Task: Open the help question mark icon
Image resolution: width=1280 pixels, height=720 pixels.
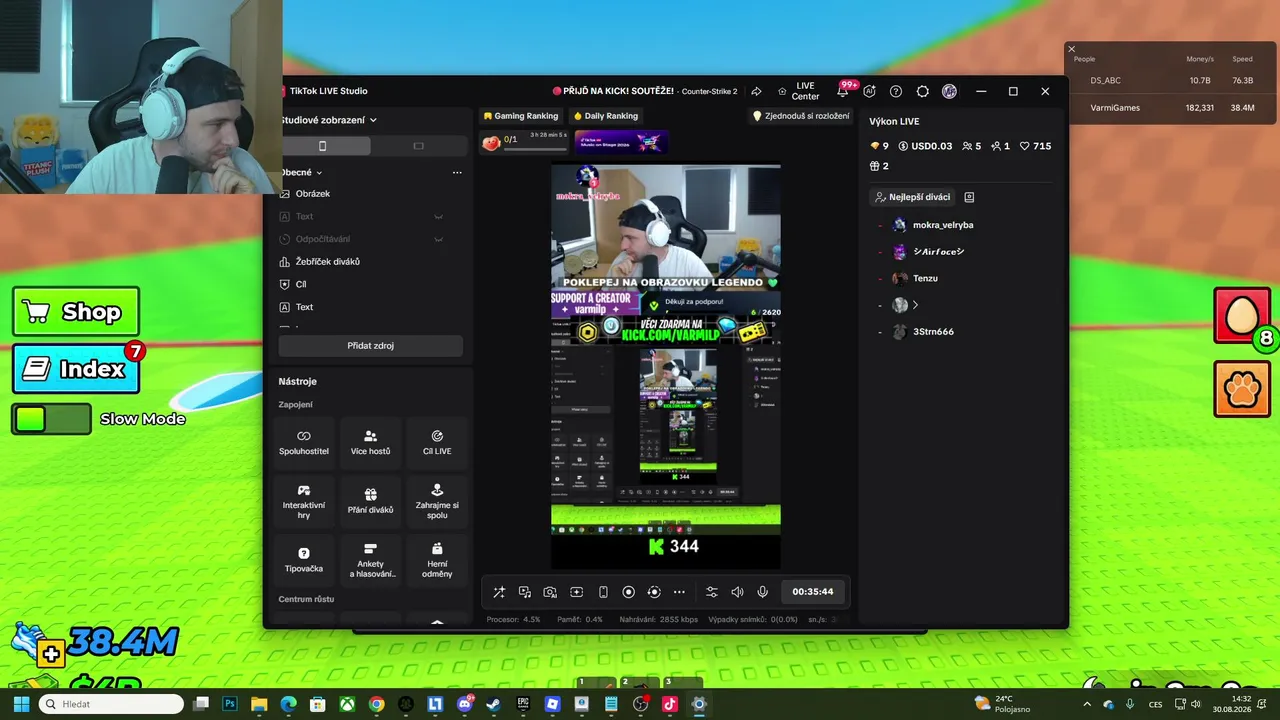Action: (x=896, y=91)
